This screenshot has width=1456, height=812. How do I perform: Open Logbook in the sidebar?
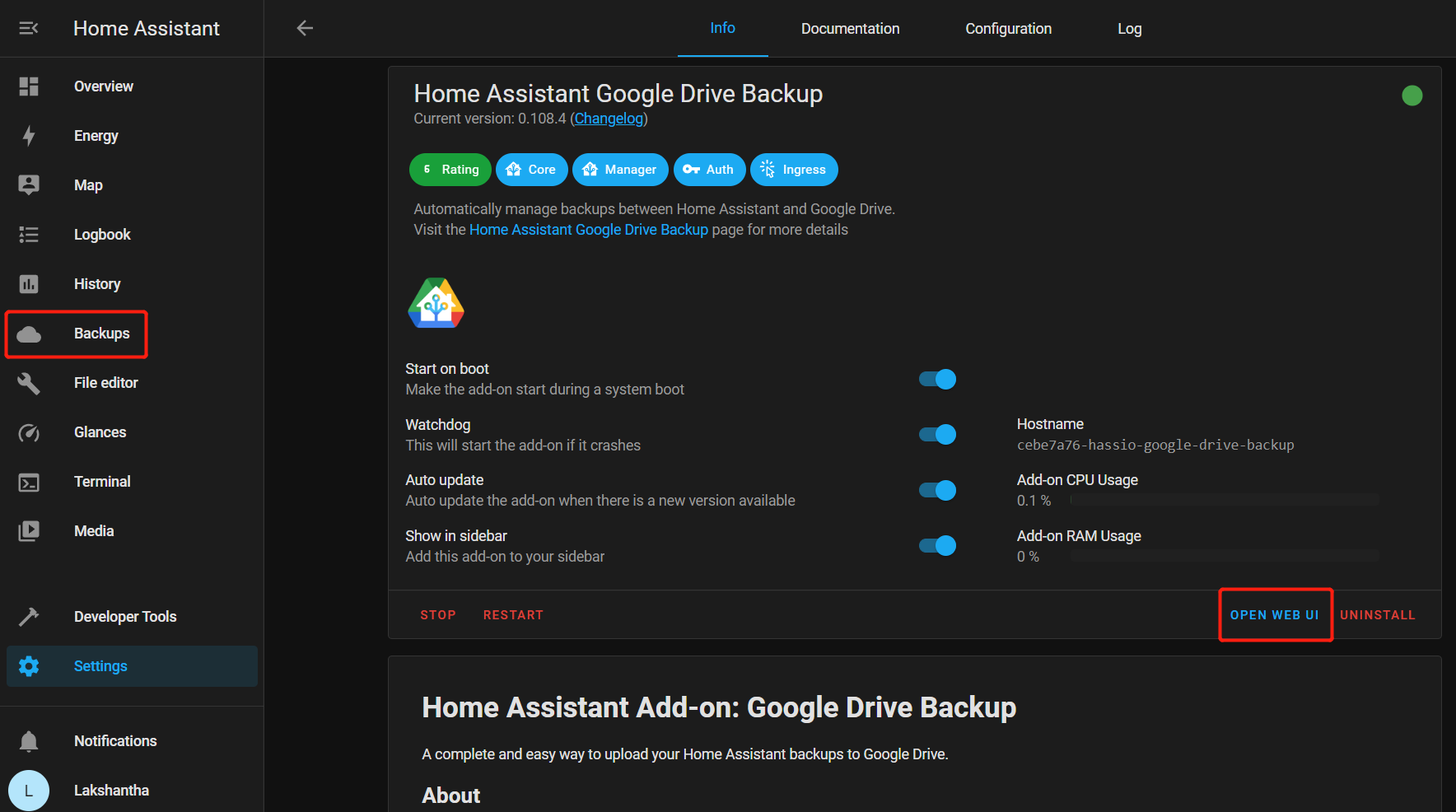tap(132, 235)
